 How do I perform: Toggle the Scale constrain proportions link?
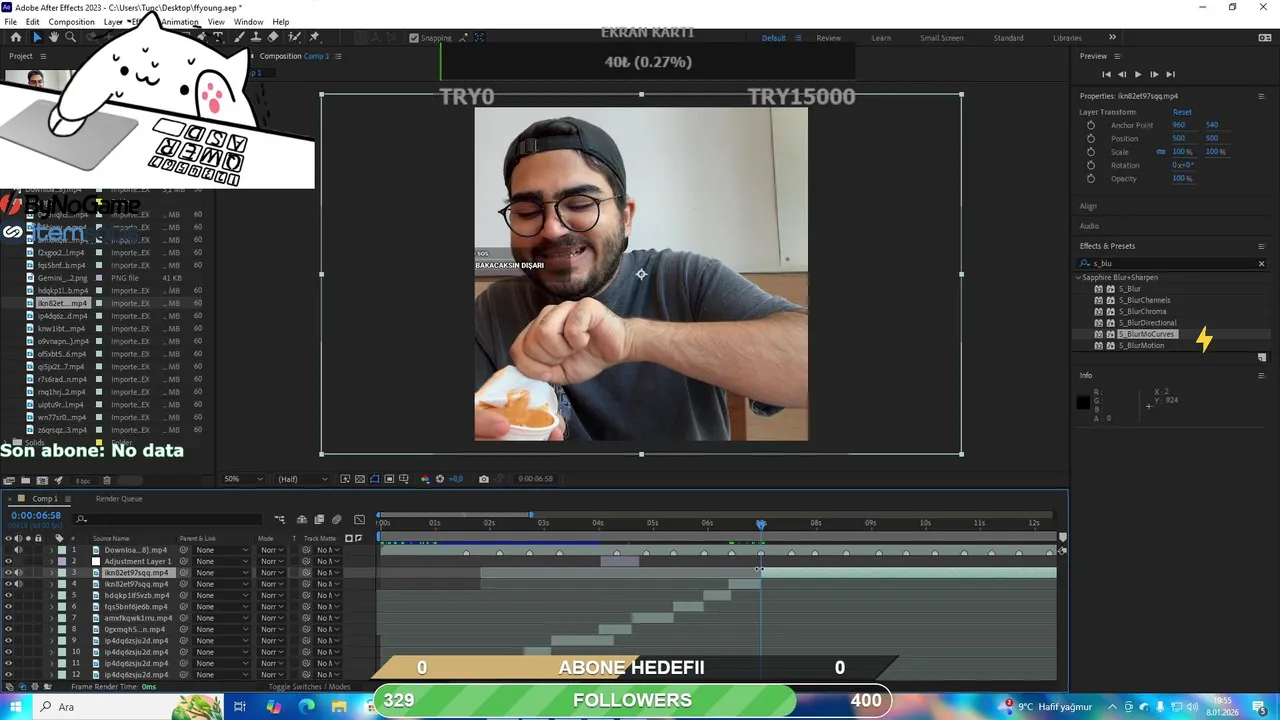pos(1161,152)
